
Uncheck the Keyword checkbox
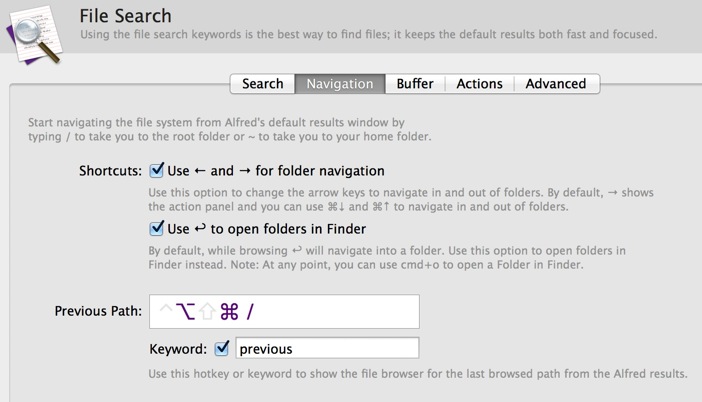point(222,348)
